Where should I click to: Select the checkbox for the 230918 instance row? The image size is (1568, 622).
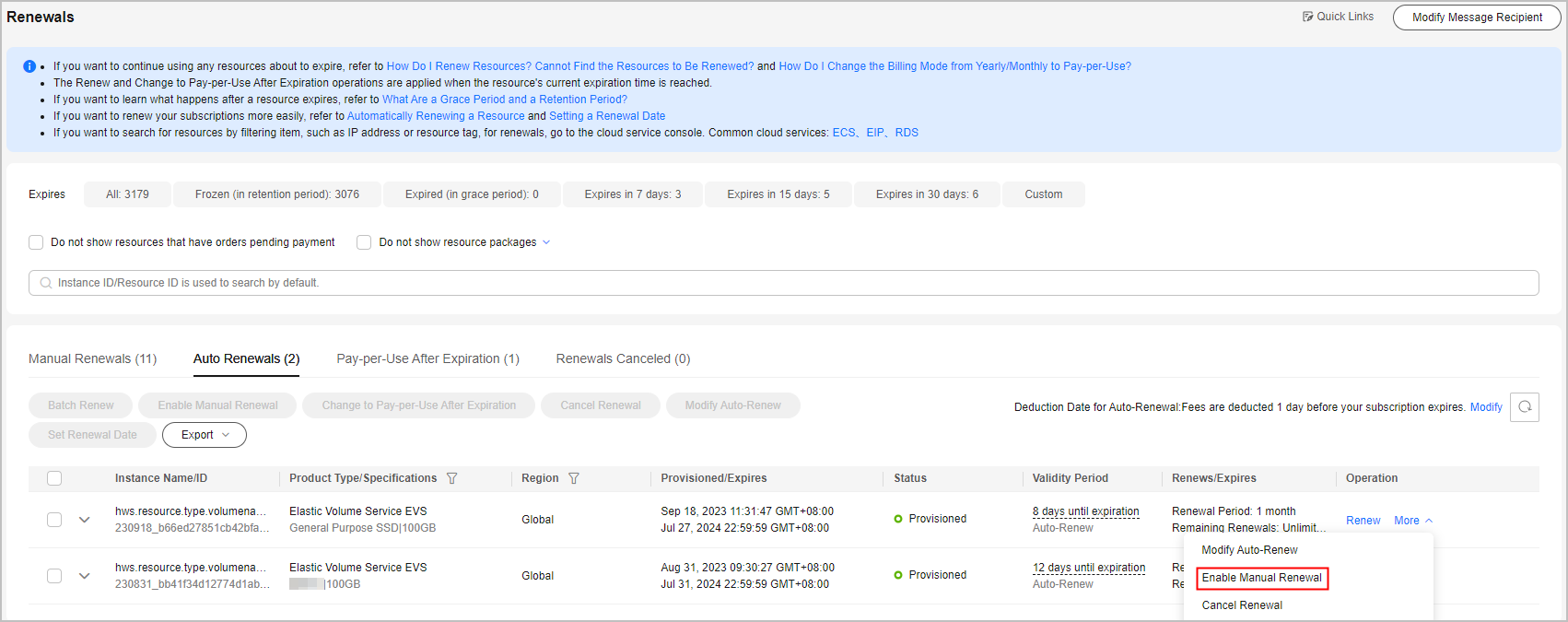[54, 520]
